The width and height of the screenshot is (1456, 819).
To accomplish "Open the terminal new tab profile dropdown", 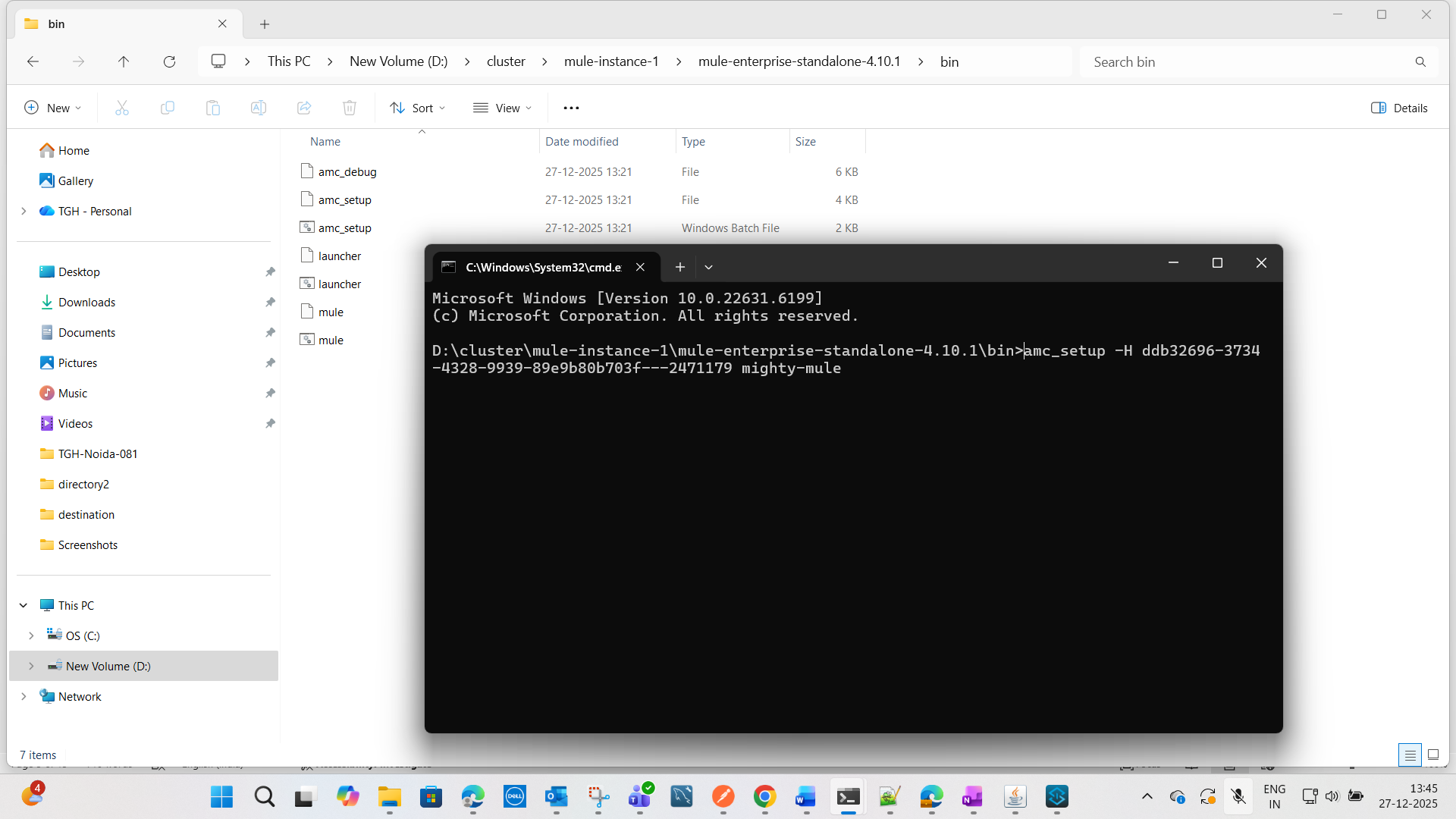I will [x=708, y=267].
